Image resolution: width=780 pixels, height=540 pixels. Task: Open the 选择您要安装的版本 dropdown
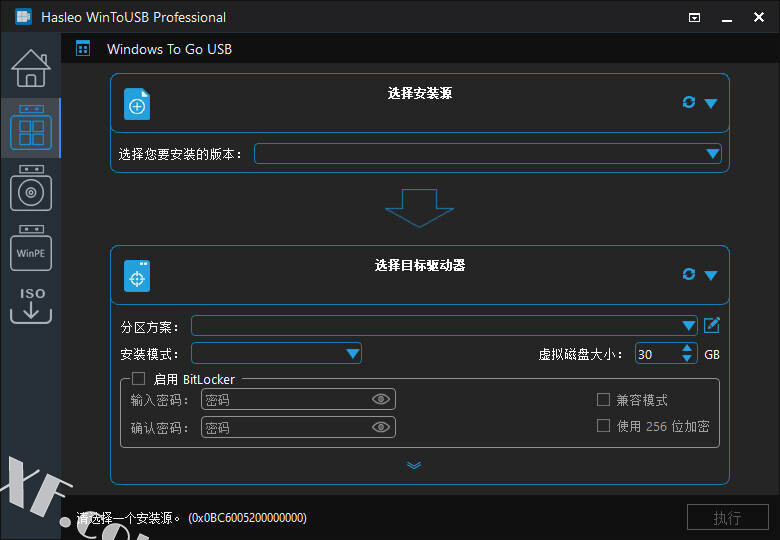point(712,154)
